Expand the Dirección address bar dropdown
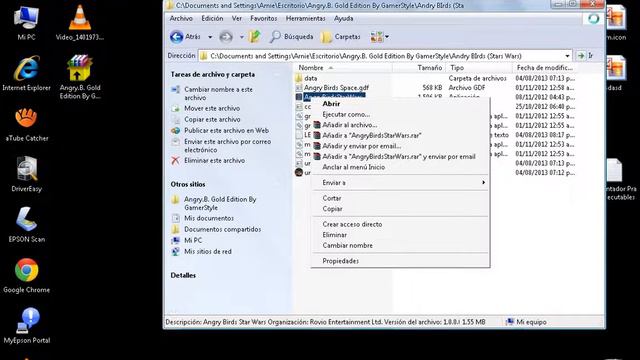Viewport: 640px width, 360px height. (567, 56)
